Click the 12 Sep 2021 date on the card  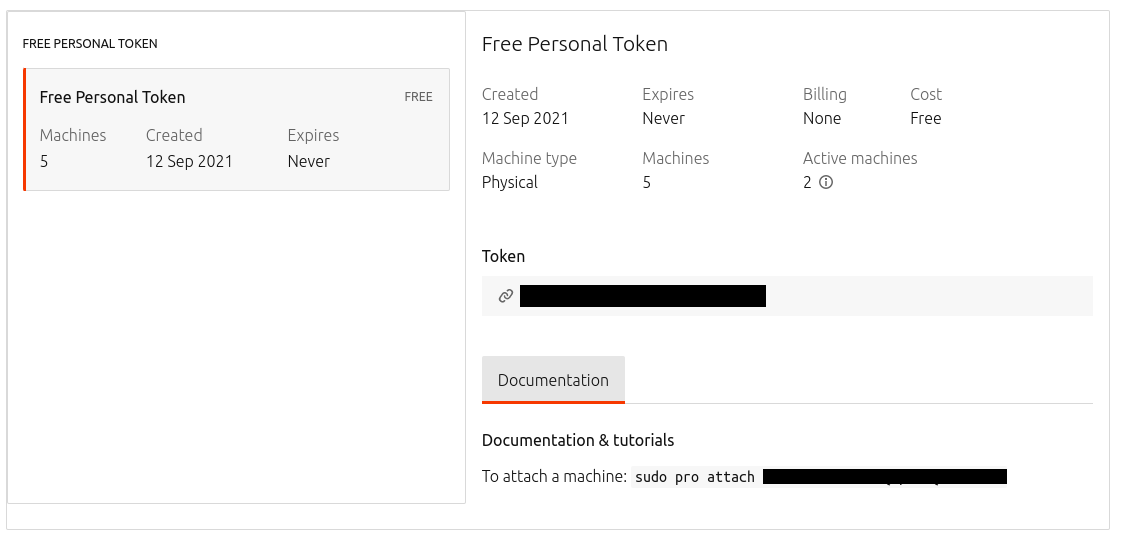[x=189, y=161]
